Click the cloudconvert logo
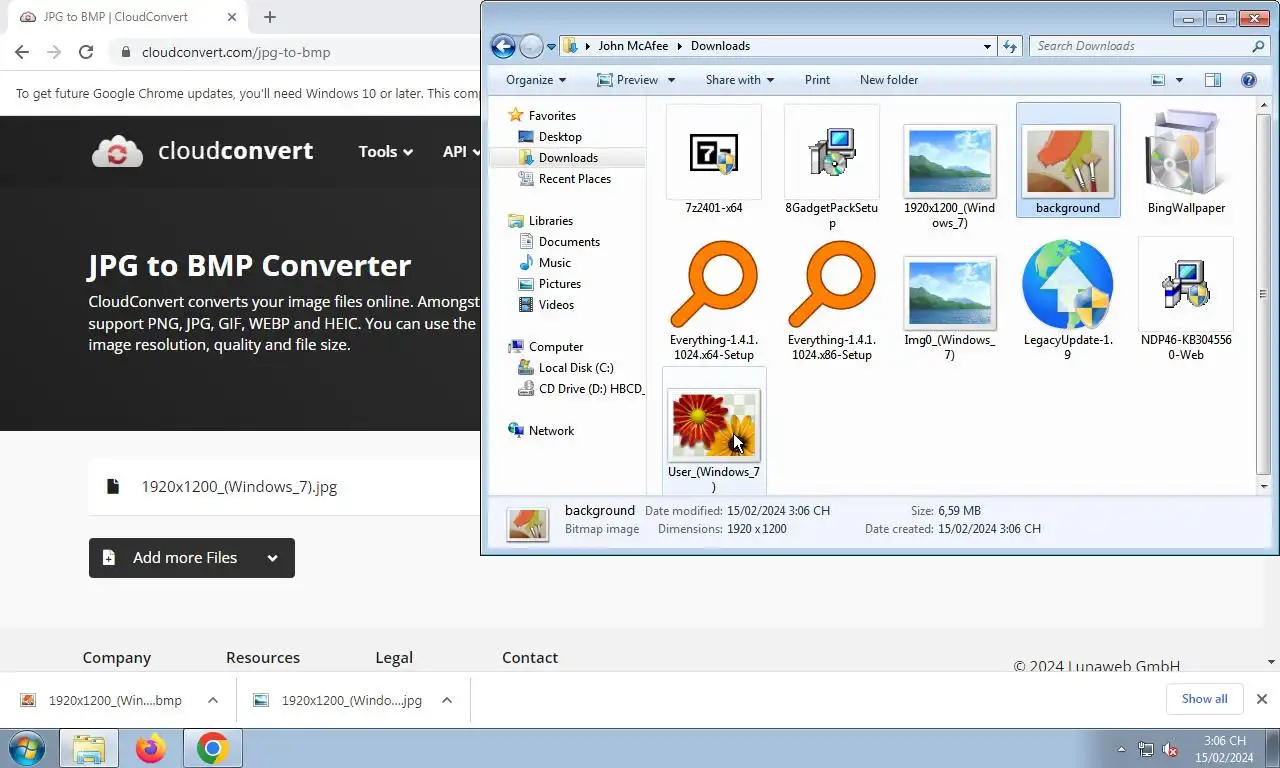 pyautogui.click(x=202, y=151)
